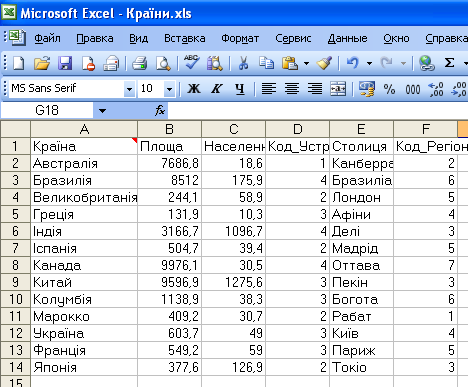Click the AutoSum sigma button

(x=450, y=63)
